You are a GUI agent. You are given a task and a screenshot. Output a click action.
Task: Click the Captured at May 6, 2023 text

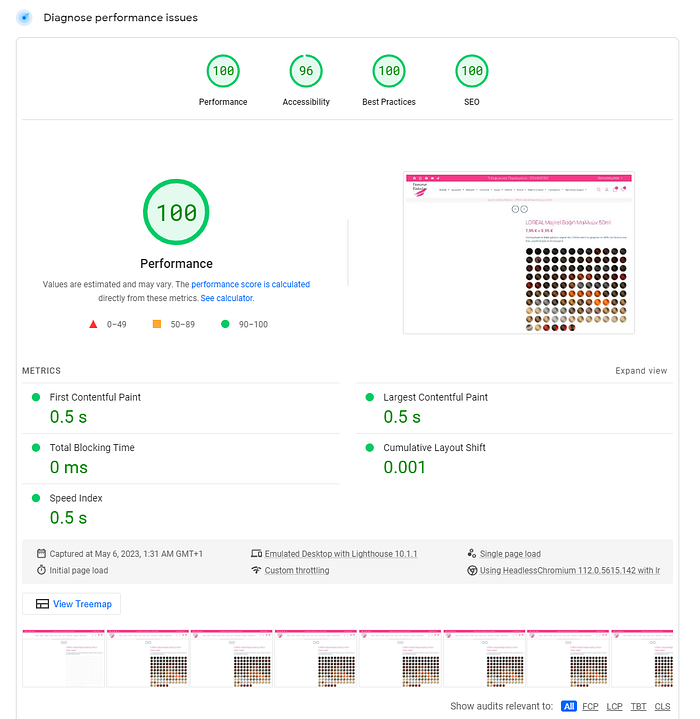pyautogui.click(x=126, y=553)
